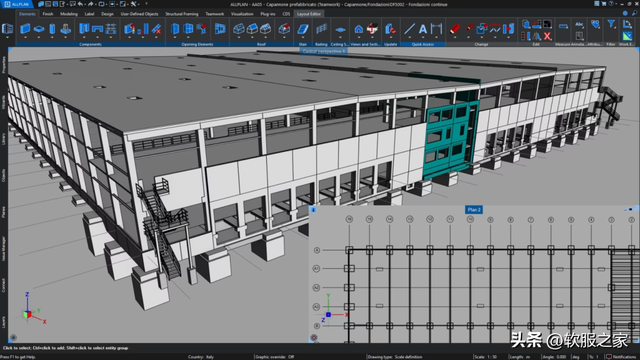Click the ALLPLAN application button
Screen dimensions: 640x360
tap(17, 4)
